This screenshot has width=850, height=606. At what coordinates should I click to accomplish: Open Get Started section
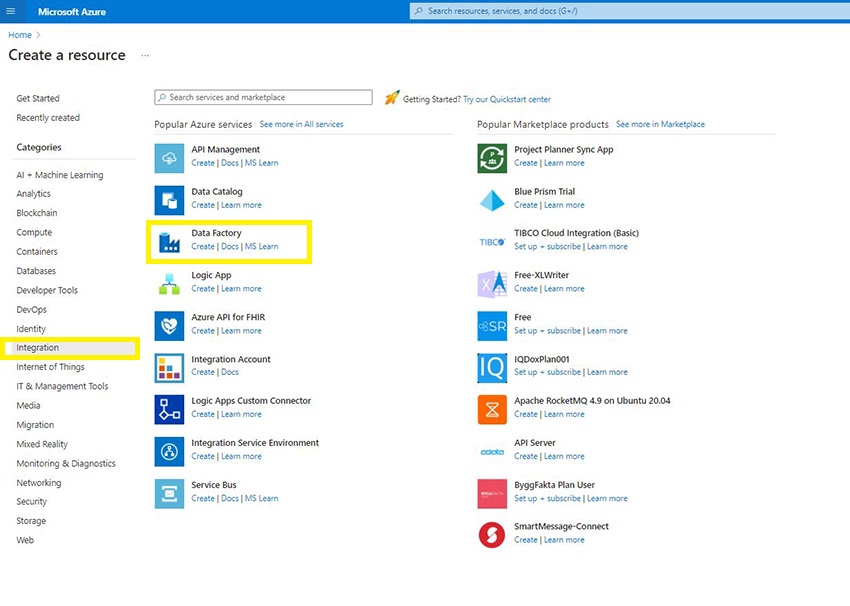point(38,98)
